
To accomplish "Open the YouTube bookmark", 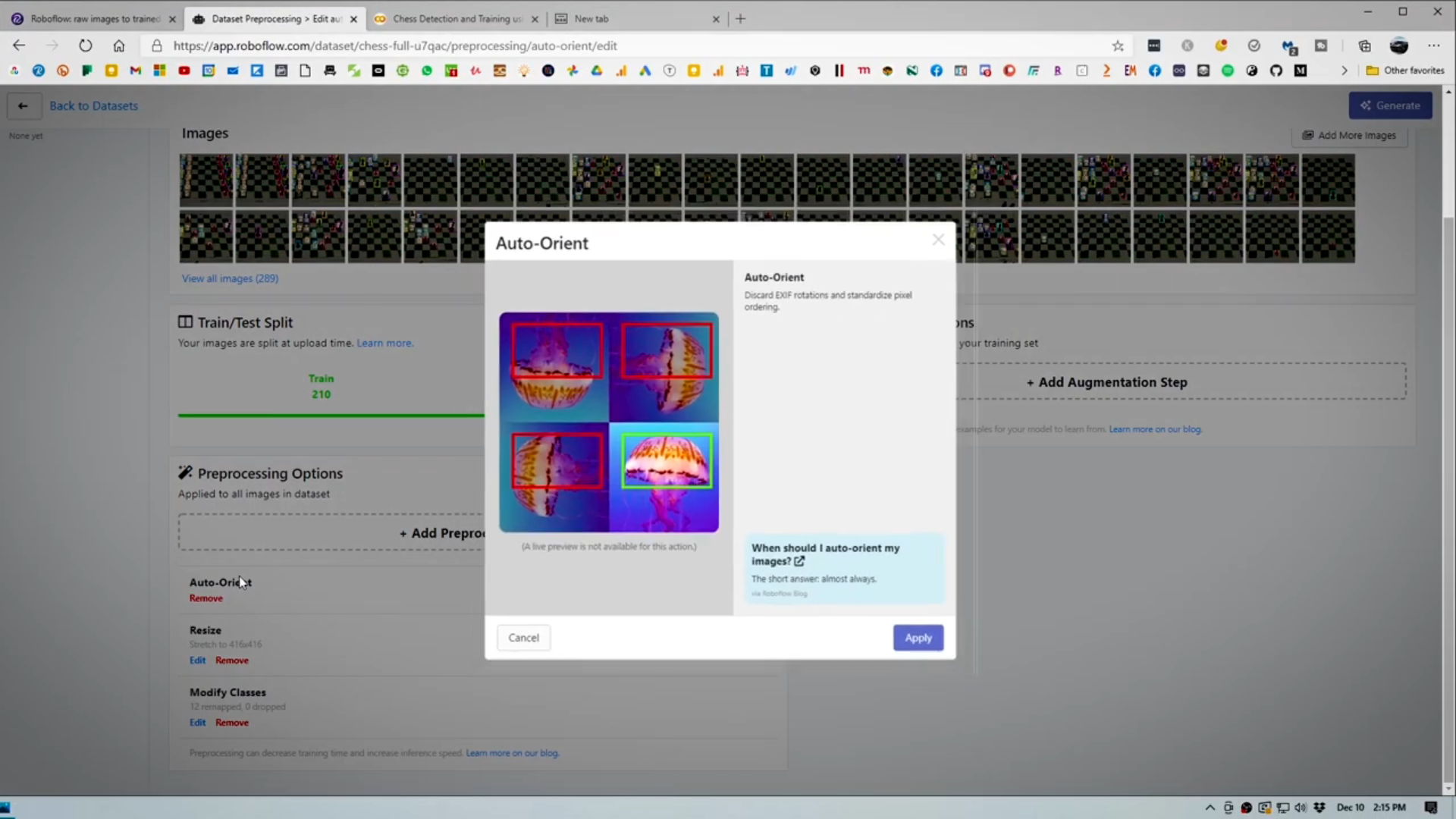I will (x=184, y=70).
